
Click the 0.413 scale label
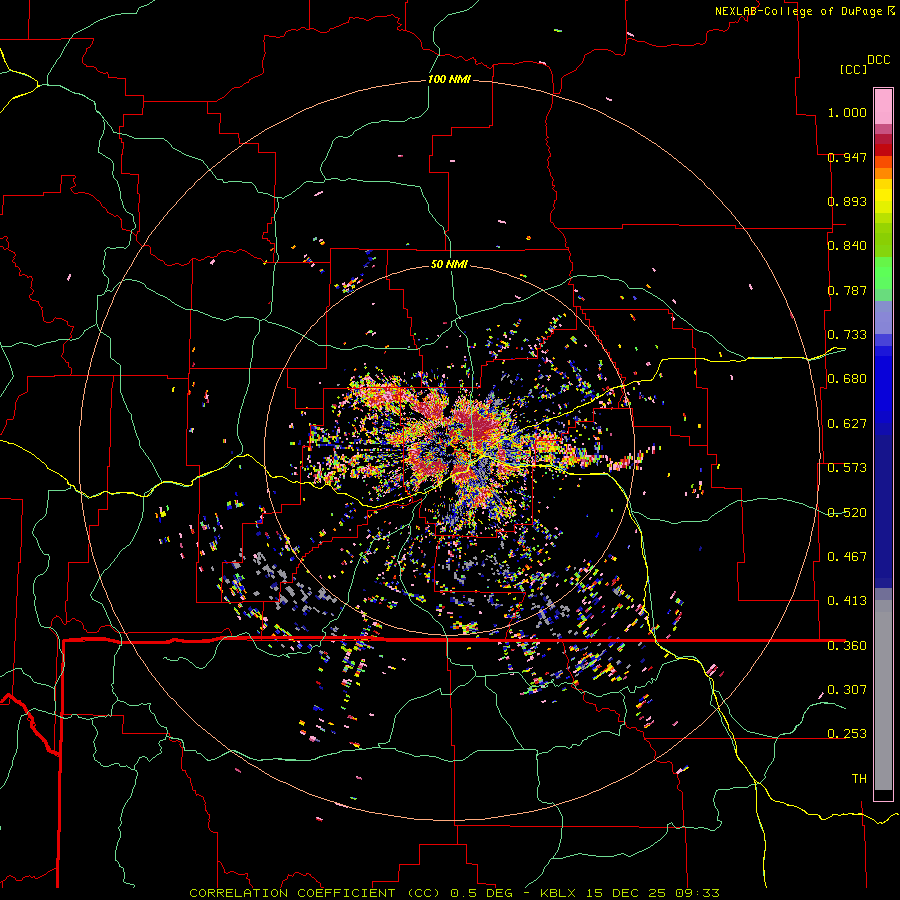click(847, 601)
